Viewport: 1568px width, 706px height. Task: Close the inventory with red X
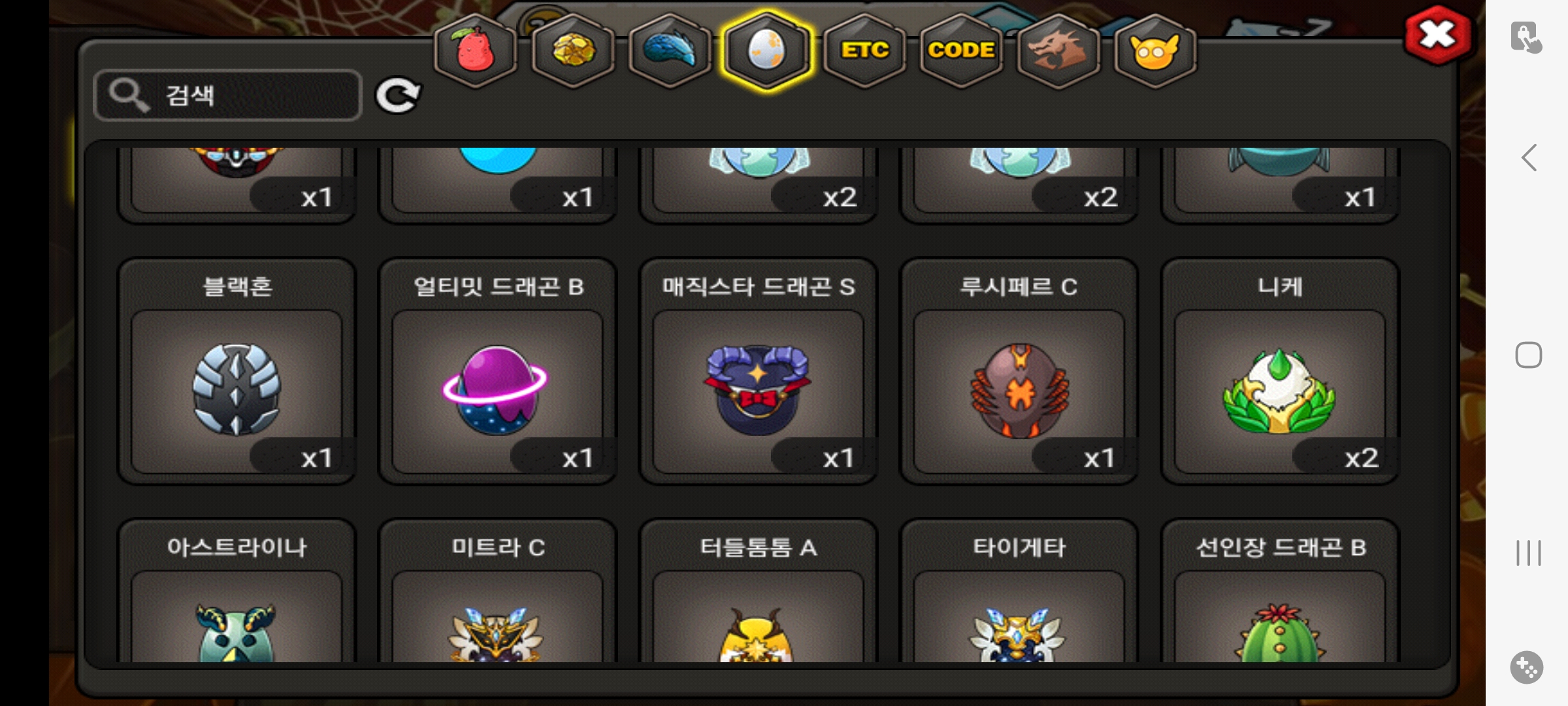point(1438,35)
